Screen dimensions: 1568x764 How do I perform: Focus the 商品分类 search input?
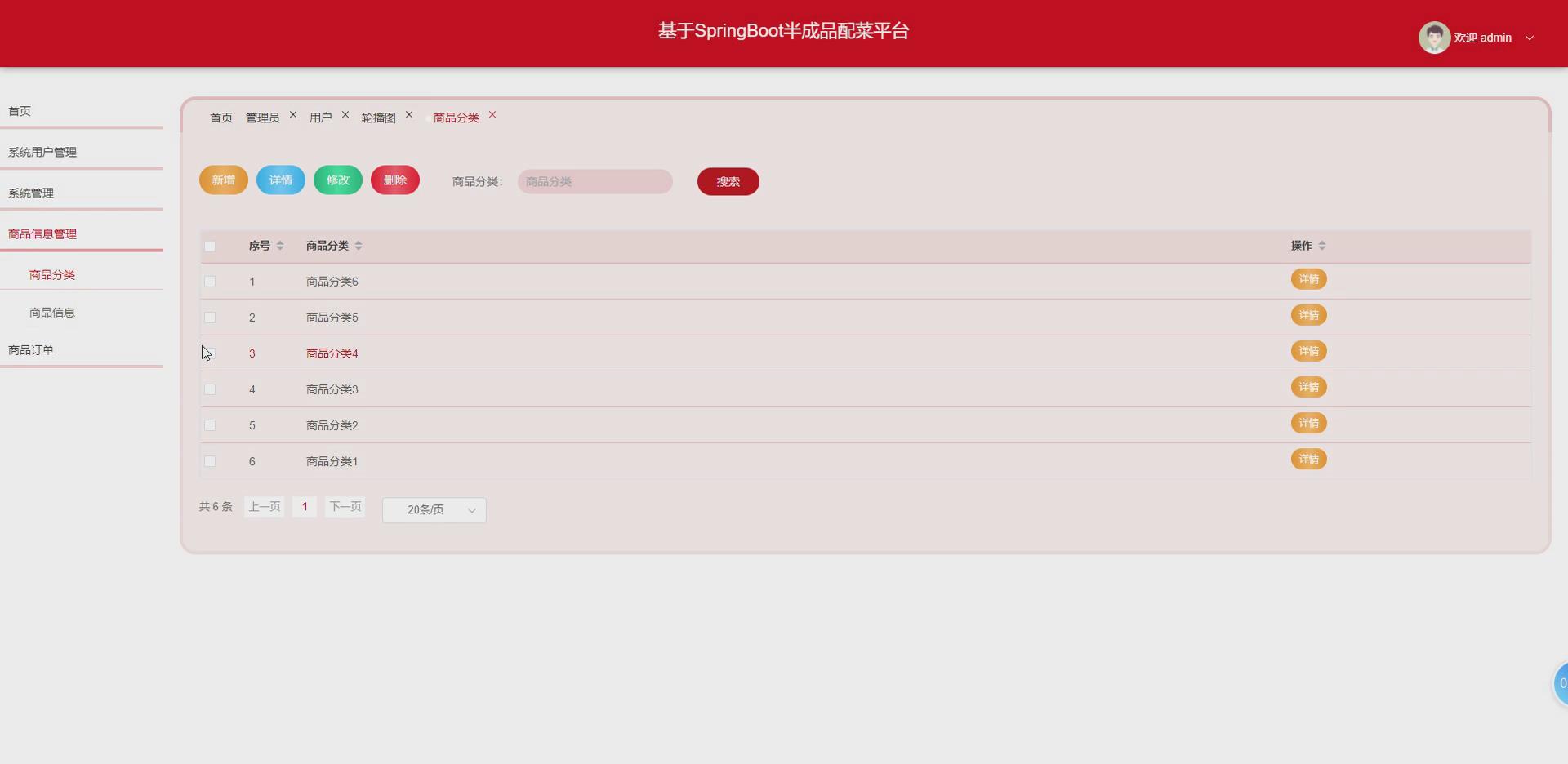(595, 181)
